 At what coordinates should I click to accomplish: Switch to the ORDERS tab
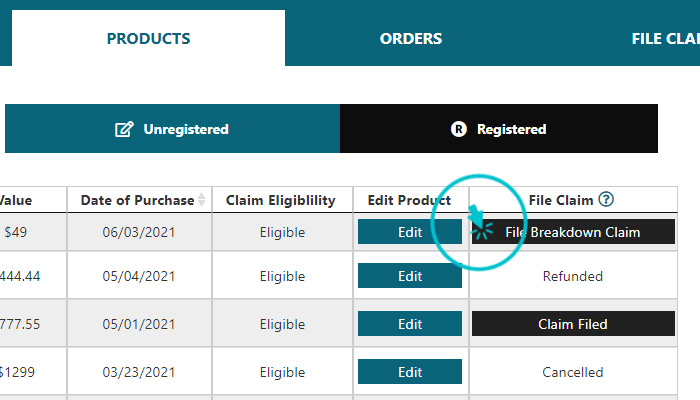411,38
